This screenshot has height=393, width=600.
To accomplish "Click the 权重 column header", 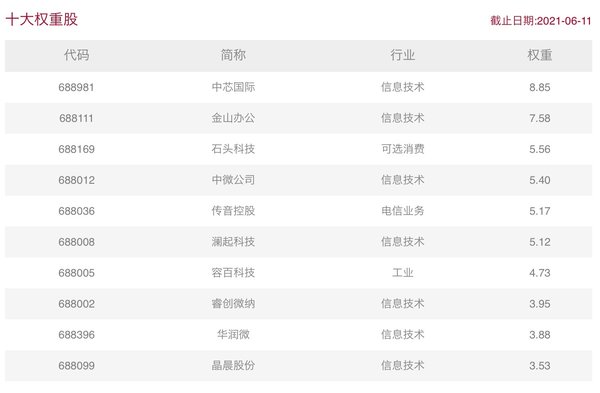I will click(540, 55).
